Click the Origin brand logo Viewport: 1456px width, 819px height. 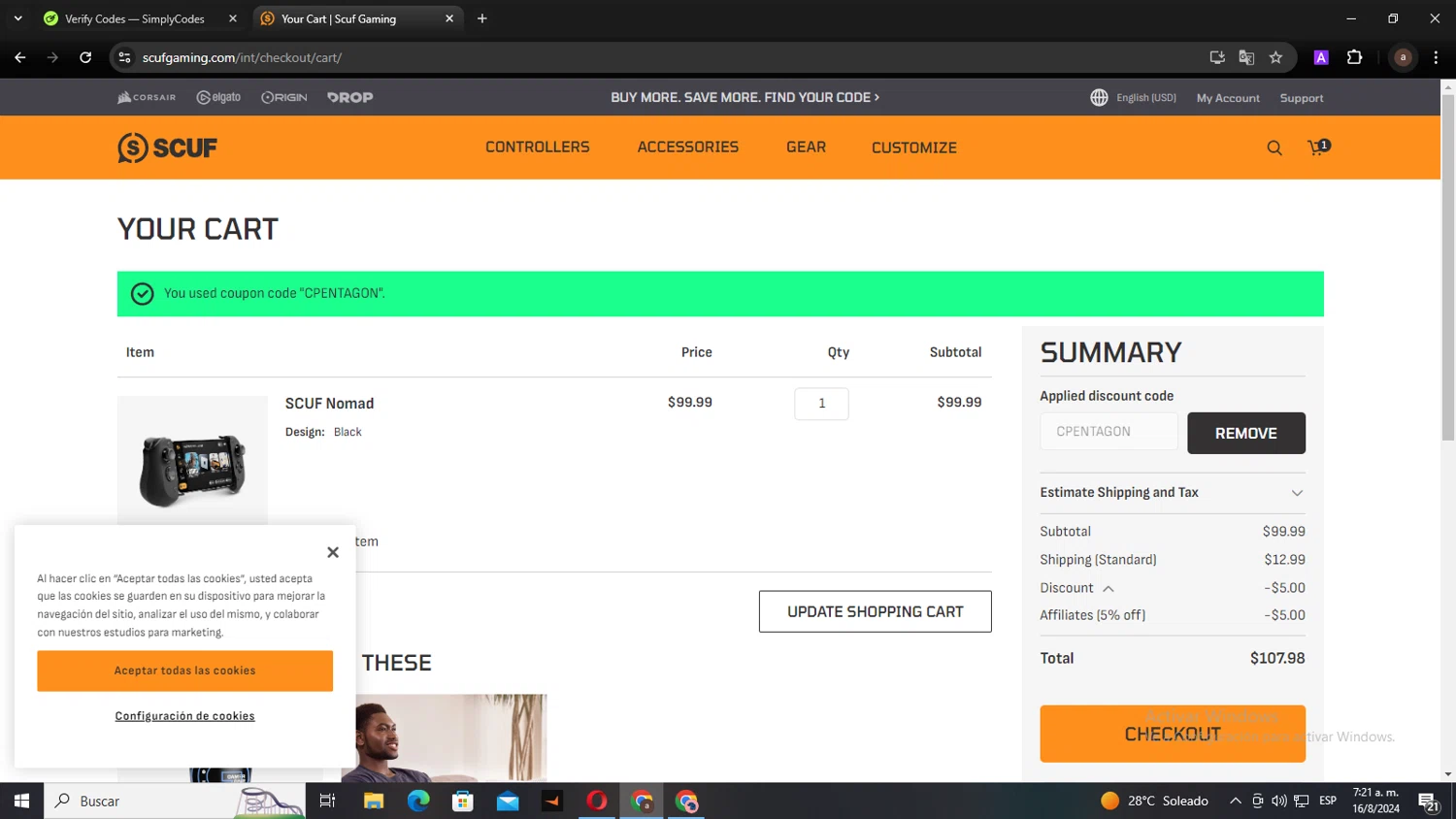click(x=284, y=97)
